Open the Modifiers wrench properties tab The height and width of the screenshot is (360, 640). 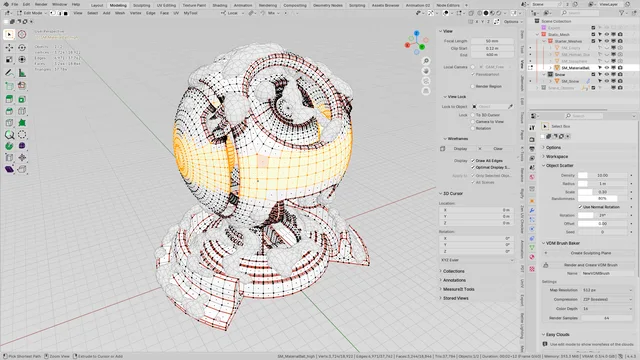click(532, 210)
